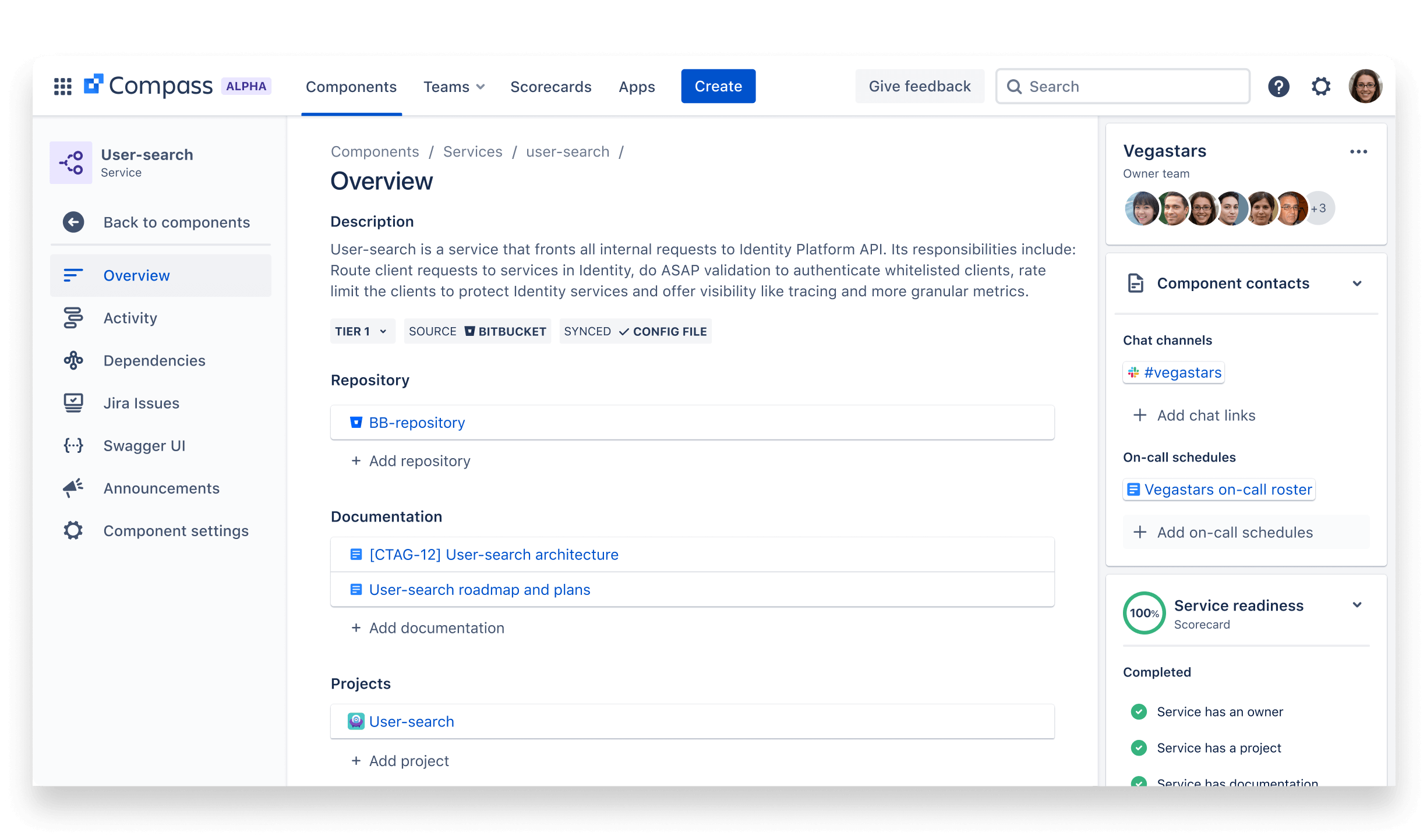The width and height of the screenshot is (1427, 840).
Task: Click the Jira Issues sidebar icon
Action: (x=73, y=403)
